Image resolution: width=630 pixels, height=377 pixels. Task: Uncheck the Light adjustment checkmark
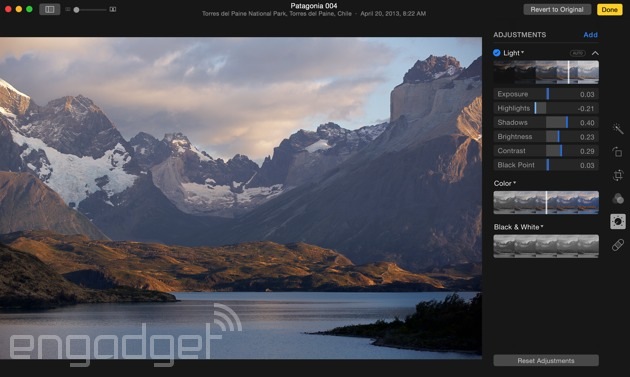(497, 53)
